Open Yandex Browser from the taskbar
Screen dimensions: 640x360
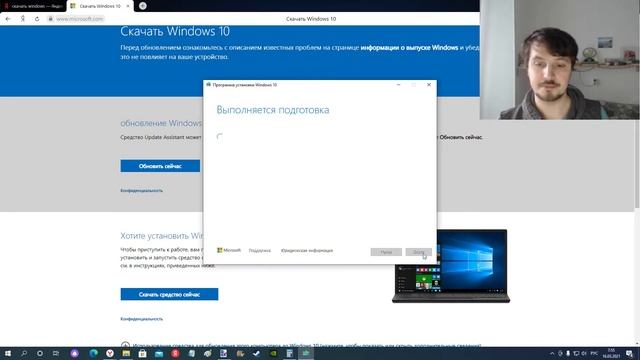(110, 353)
